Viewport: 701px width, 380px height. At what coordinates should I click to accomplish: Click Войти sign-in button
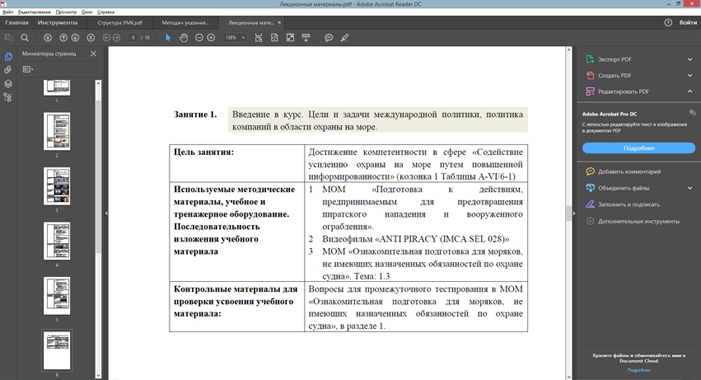click(x=688, y=22)
